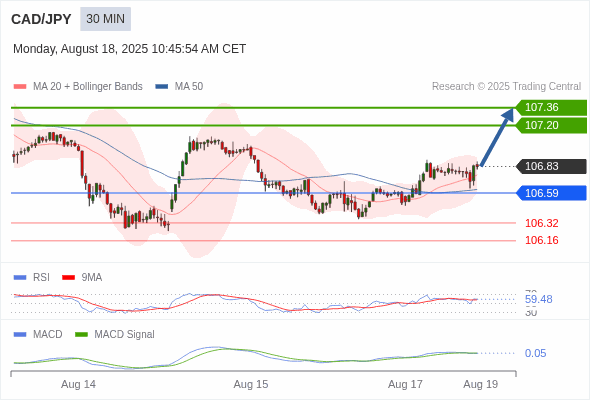Click the 30 MIN timeframe badge
Image resolution: width=590 pixels, height=400 pixels.
pos(105,19)
